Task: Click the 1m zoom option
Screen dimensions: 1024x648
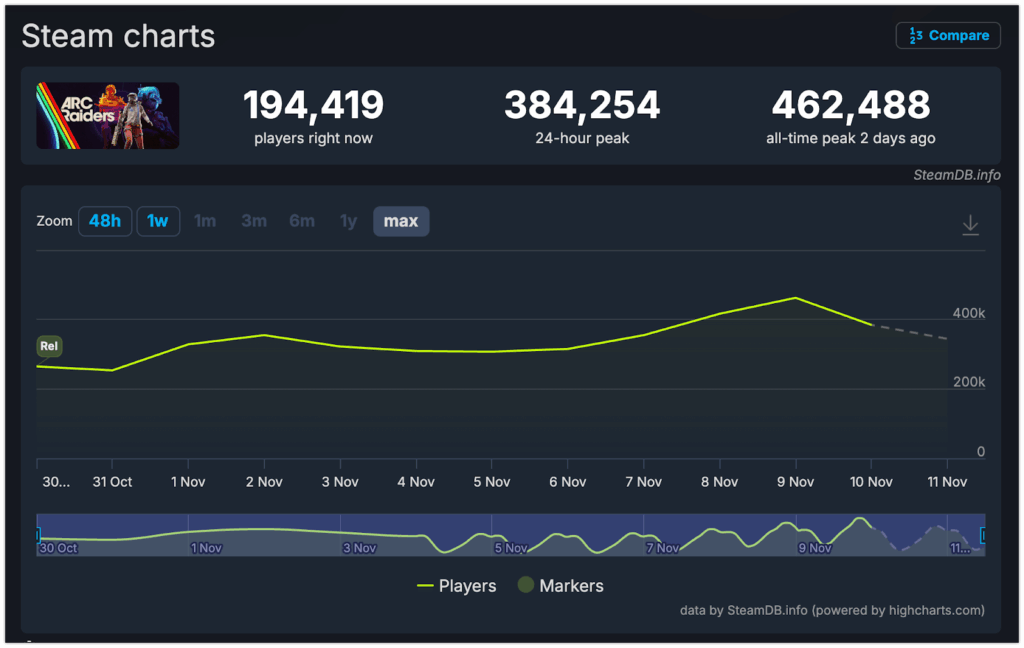Action: pos(205,221)
